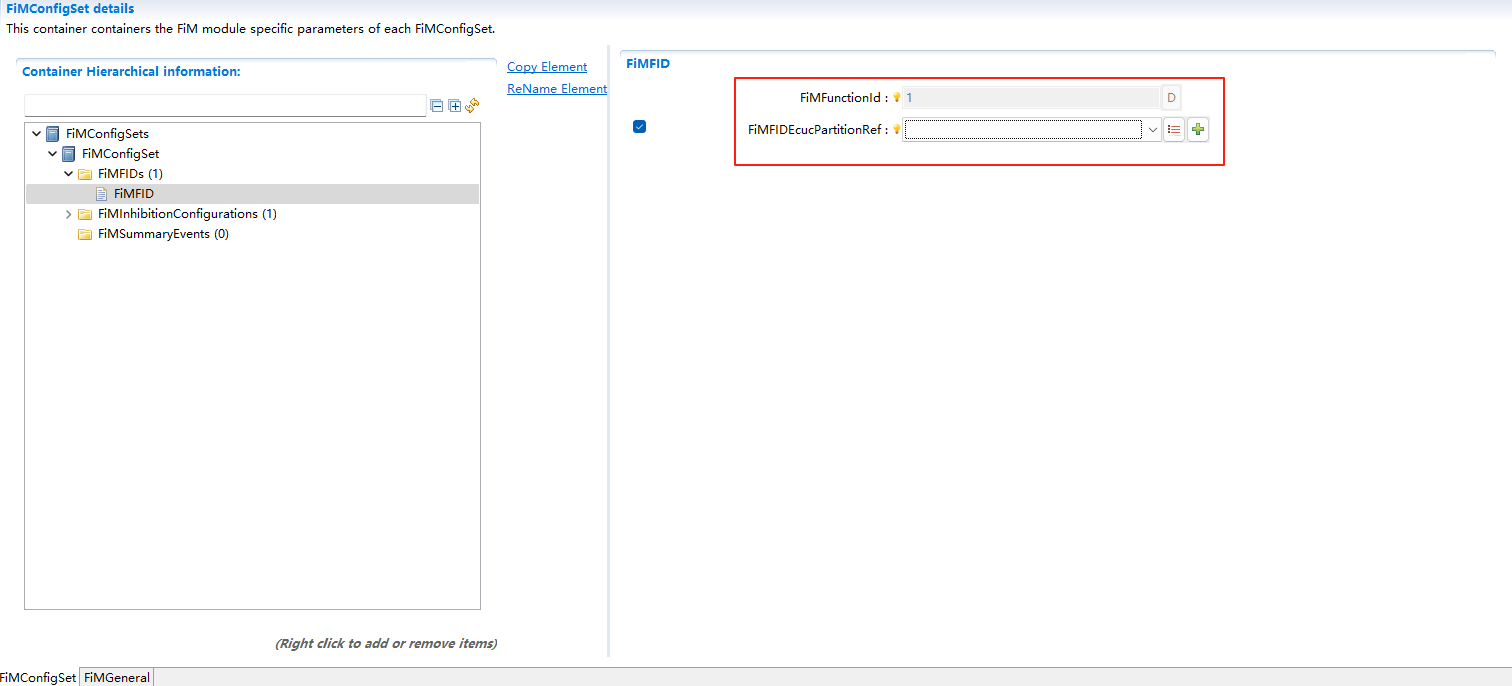Viewport: 1512px width, 686px height.
Task: Open the reference list icon for FiMFIDEcucPartitionRef
Action: pos(1174,129)
